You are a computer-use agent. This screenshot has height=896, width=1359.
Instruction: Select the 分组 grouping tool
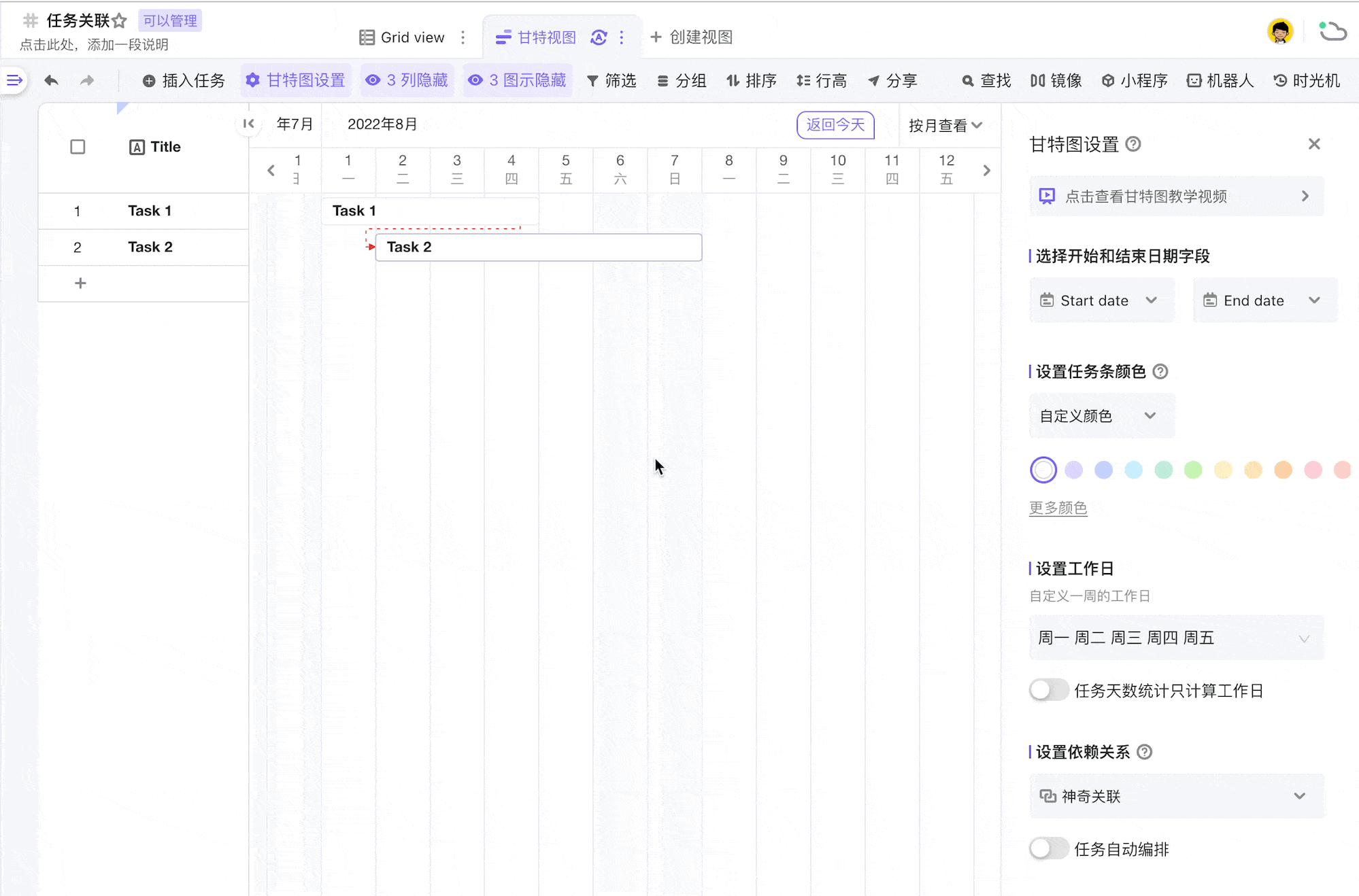click(x=682, y=80)
